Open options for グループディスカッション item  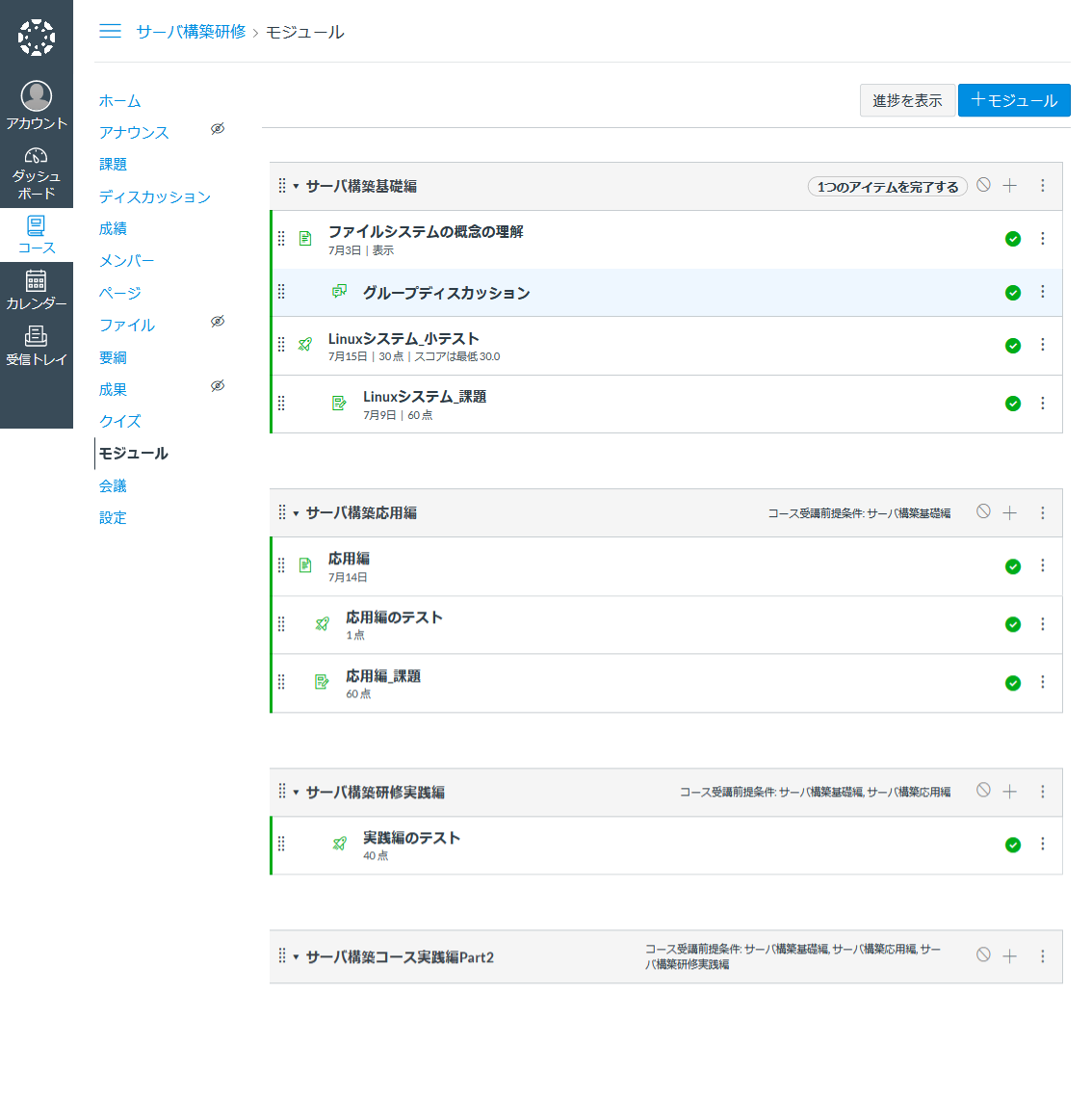click(x=1042, y=292)
